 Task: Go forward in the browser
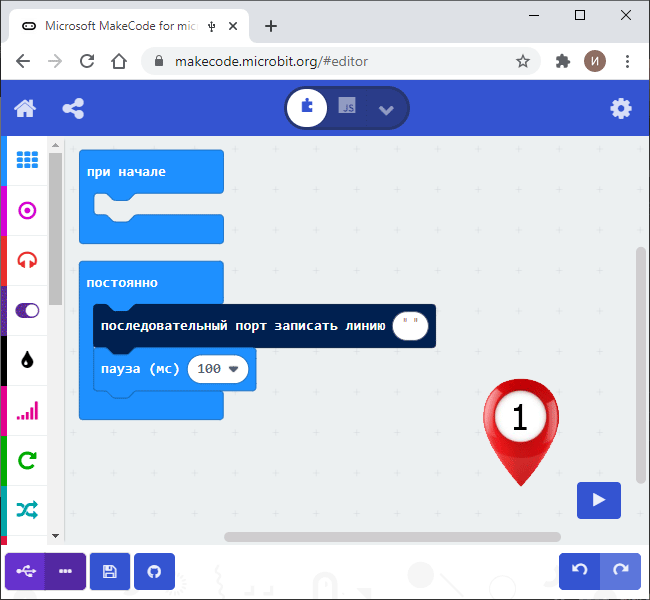tap(55, 61)
